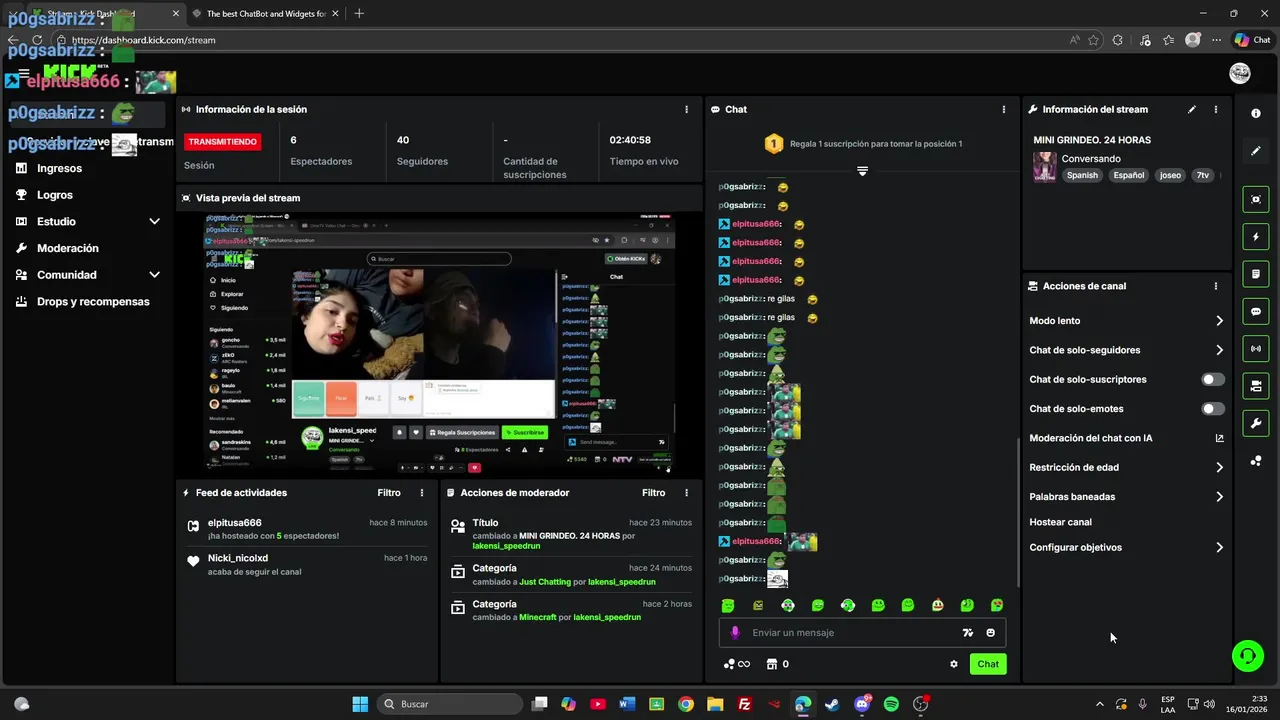The image size is (1280, 720).
Task: Open FileZilla from the taskbar
Action: coord(744,704)
